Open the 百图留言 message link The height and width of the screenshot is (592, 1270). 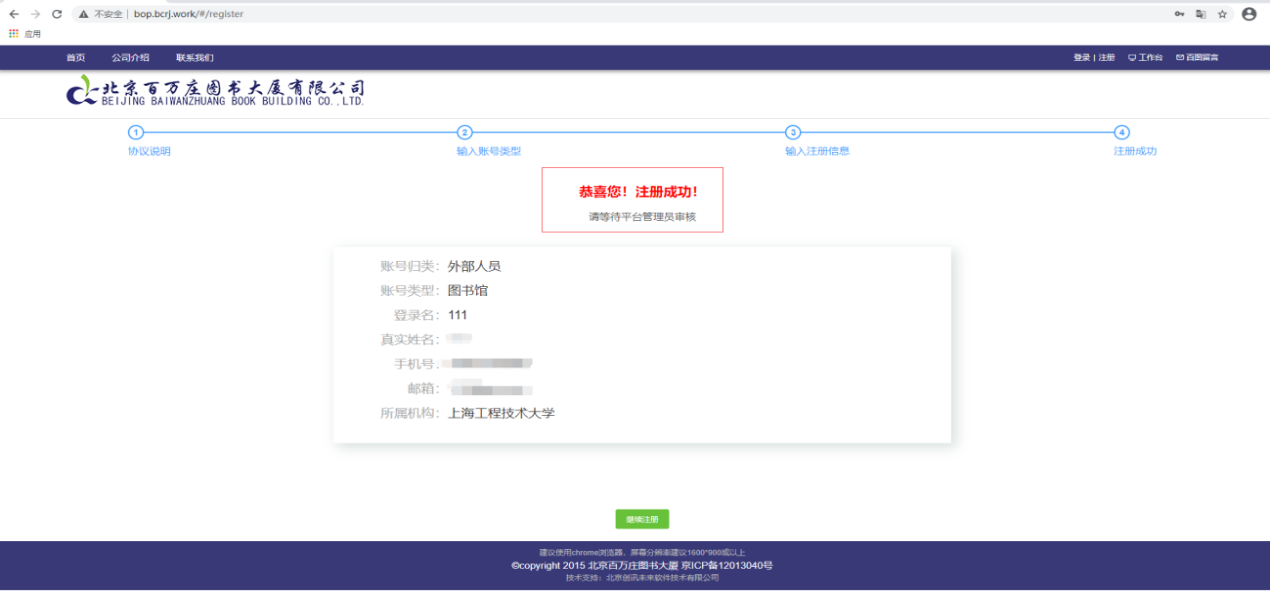(x=1197, y=58)
